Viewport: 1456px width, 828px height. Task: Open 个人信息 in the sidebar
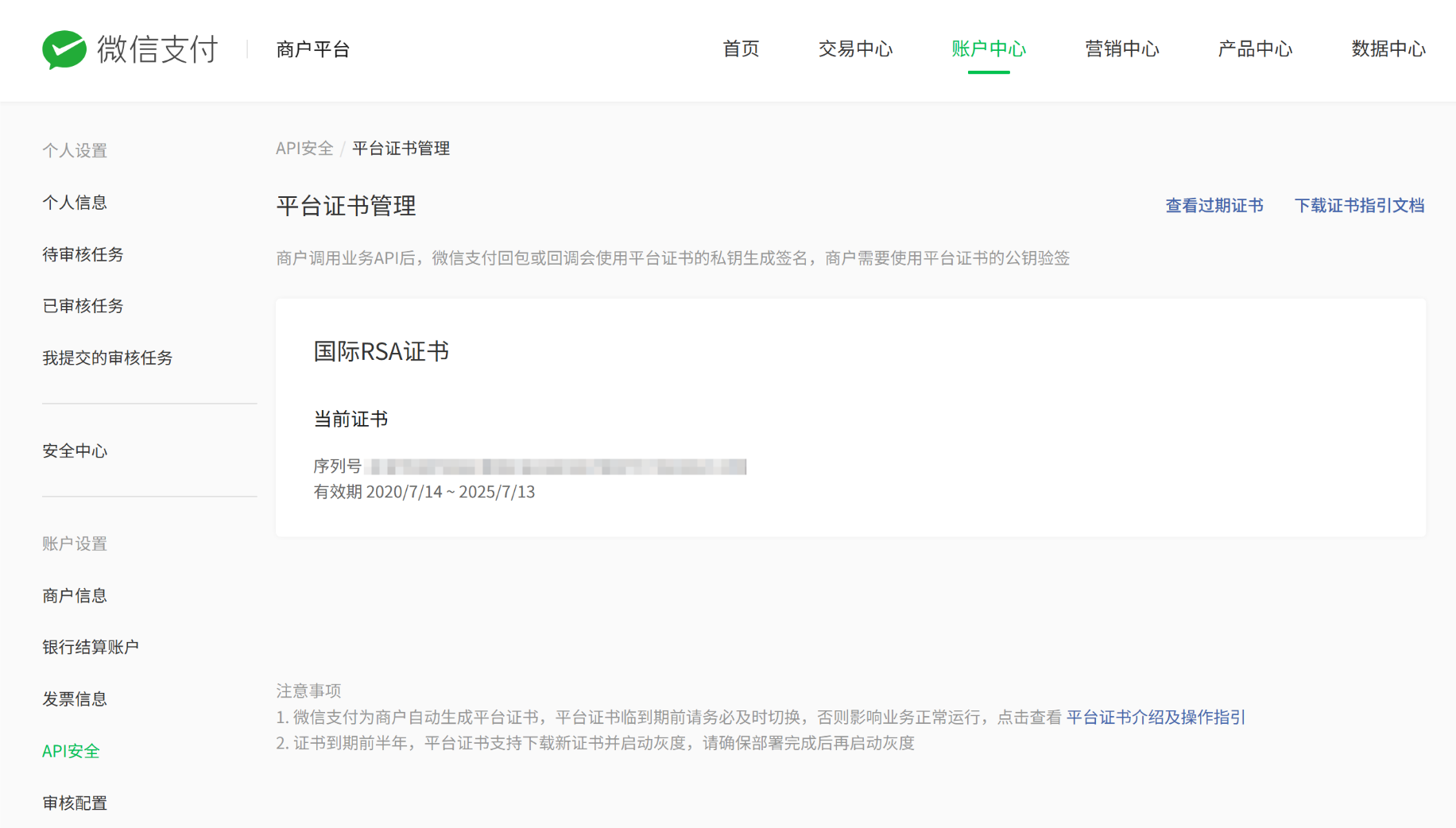75,203
